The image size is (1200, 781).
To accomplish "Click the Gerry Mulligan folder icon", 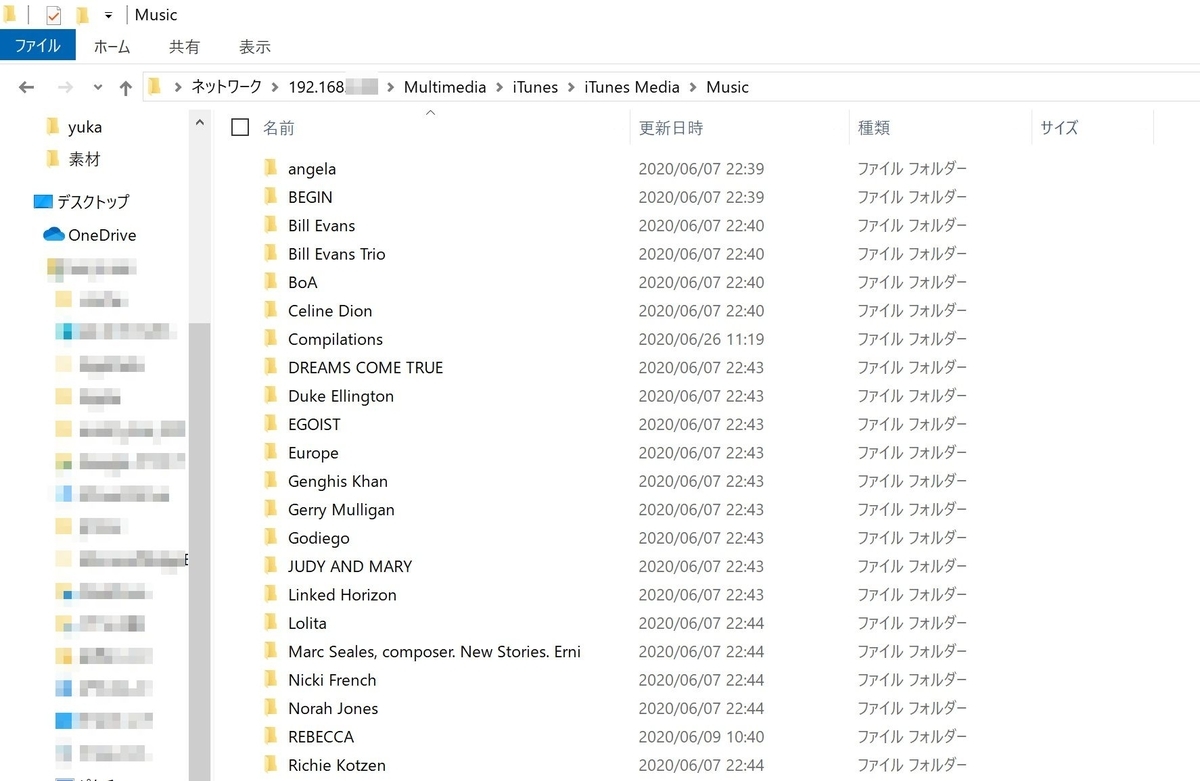I will point(270,509).
